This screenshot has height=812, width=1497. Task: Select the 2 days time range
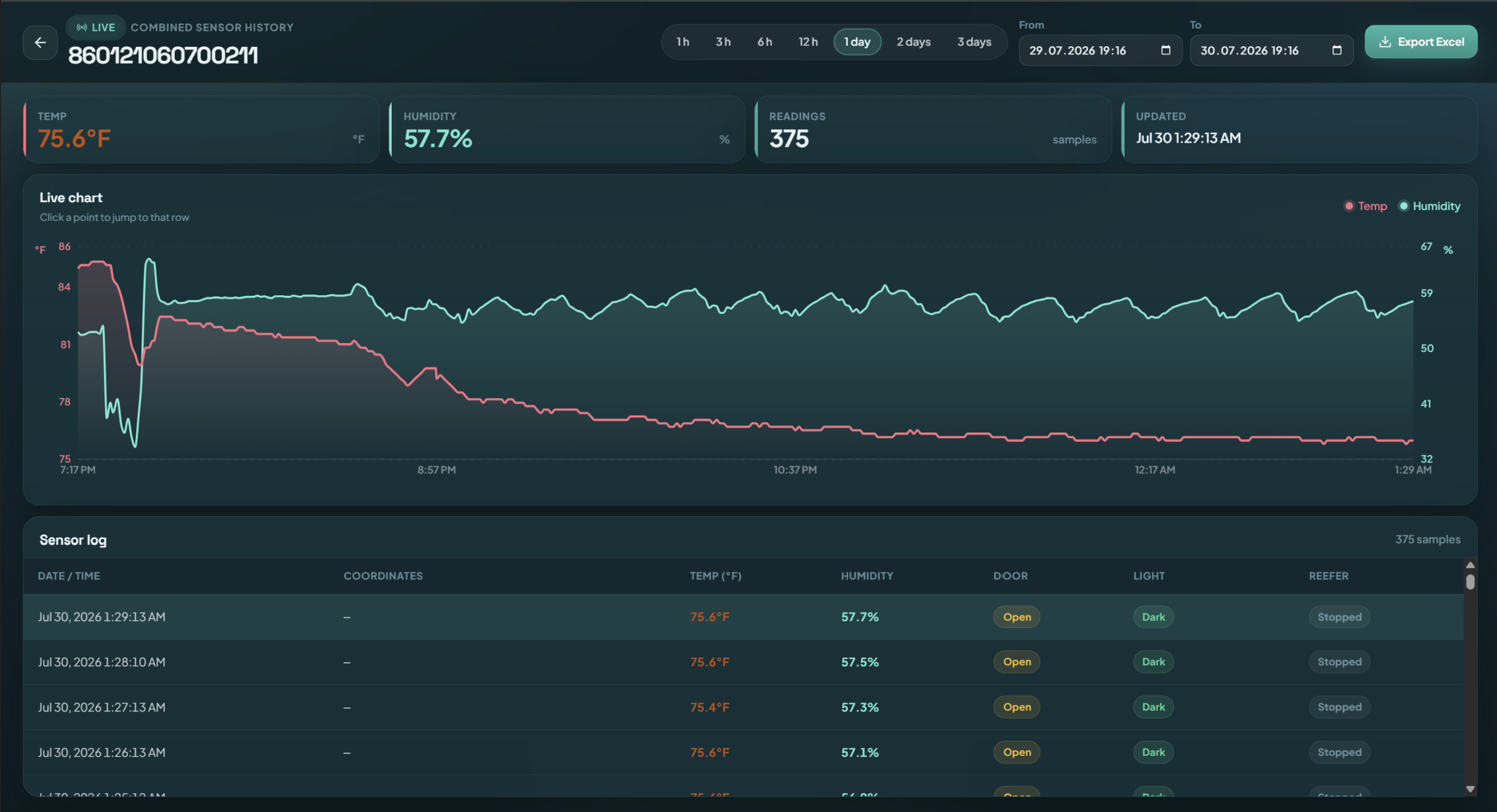click(x=913, y=42)
